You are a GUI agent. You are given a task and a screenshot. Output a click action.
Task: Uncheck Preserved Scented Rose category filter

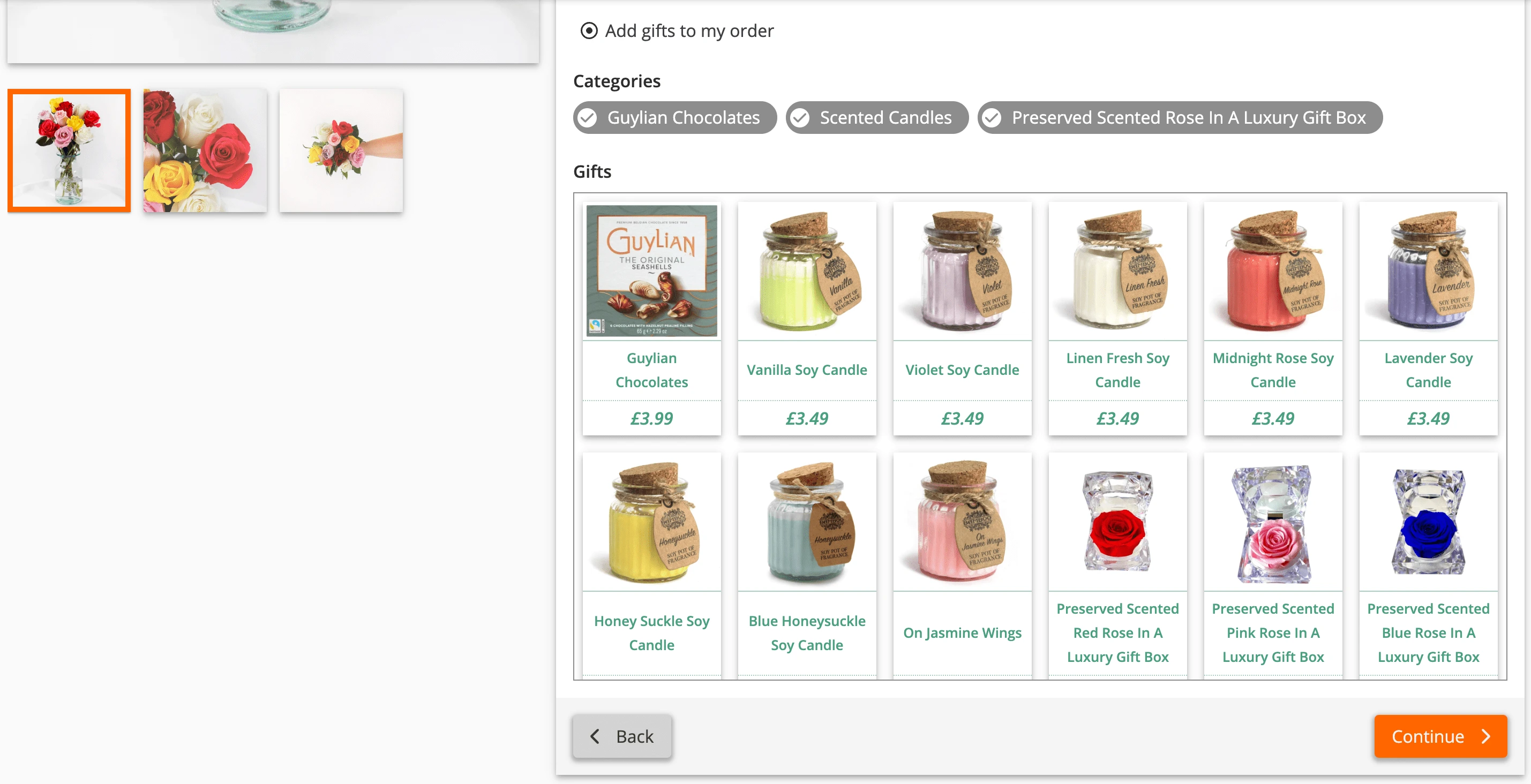[x=1179, y=118]
